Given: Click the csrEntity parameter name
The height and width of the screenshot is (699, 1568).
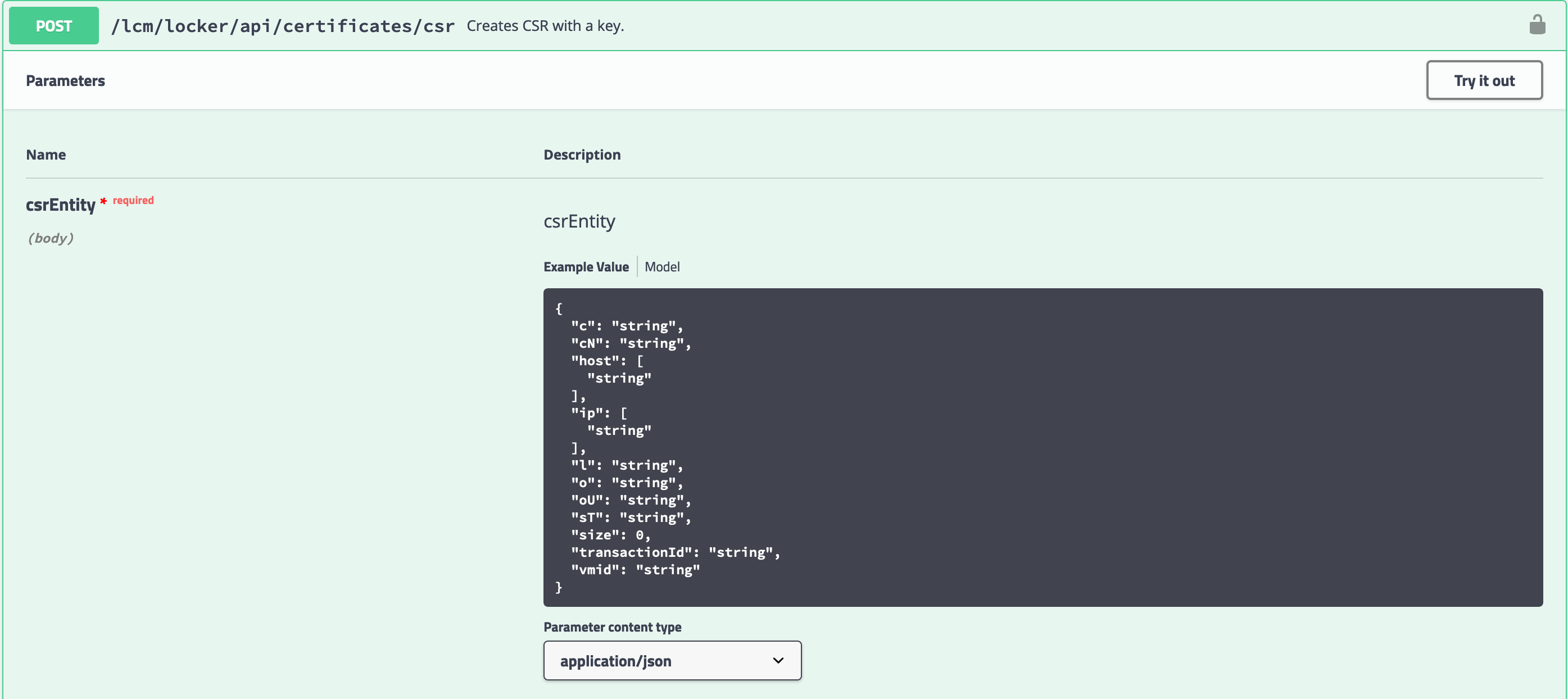Looking at the screenshot, I should [x=60, y=205].
